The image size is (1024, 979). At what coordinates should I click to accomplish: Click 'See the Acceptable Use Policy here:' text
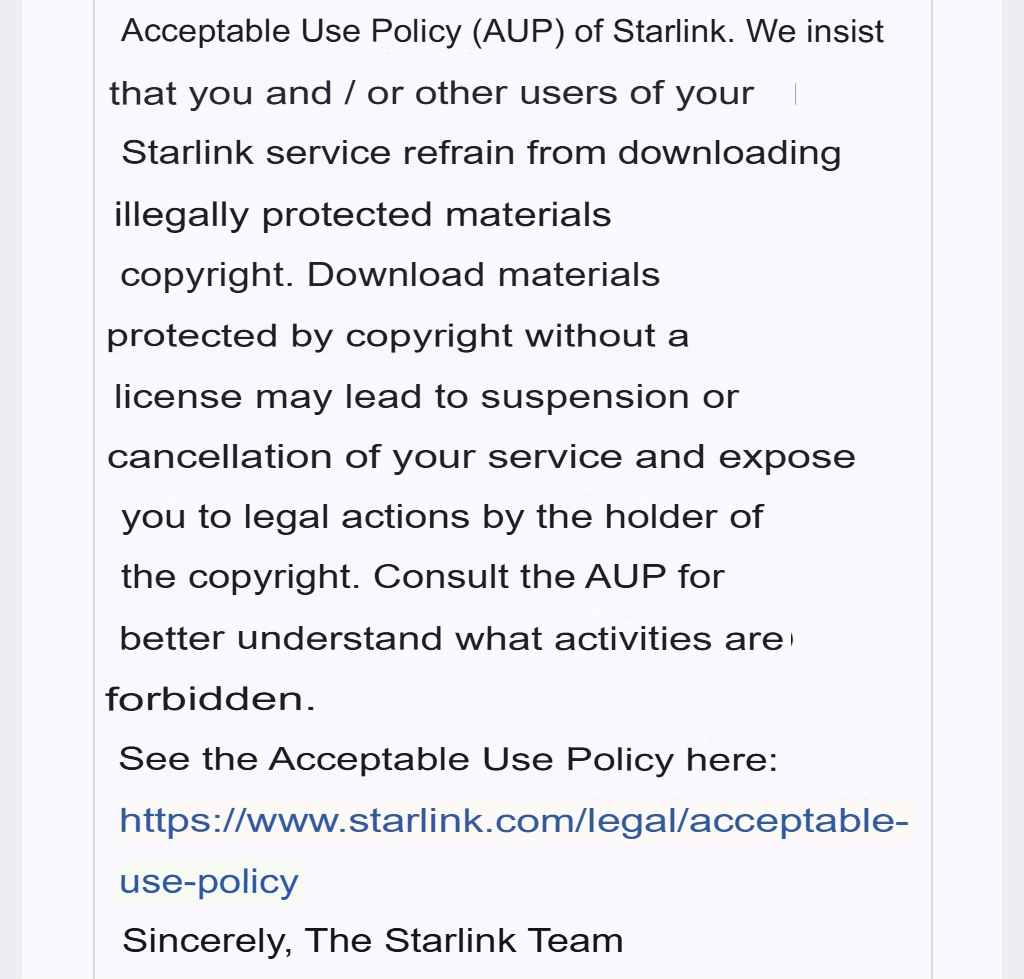tap(448, 760)
